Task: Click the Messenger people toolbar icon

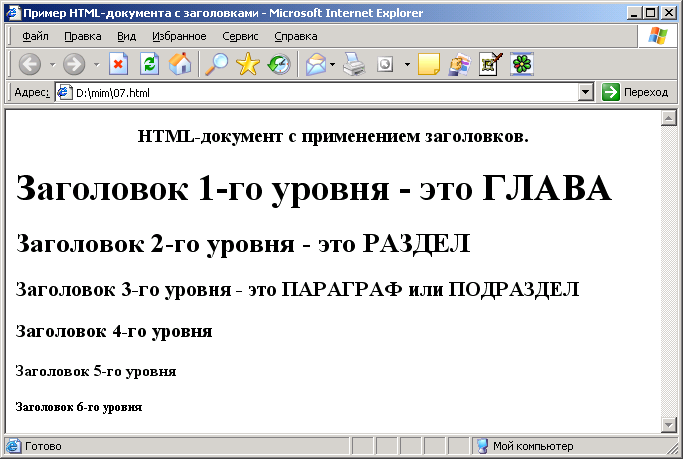Action: coord(460,64)
